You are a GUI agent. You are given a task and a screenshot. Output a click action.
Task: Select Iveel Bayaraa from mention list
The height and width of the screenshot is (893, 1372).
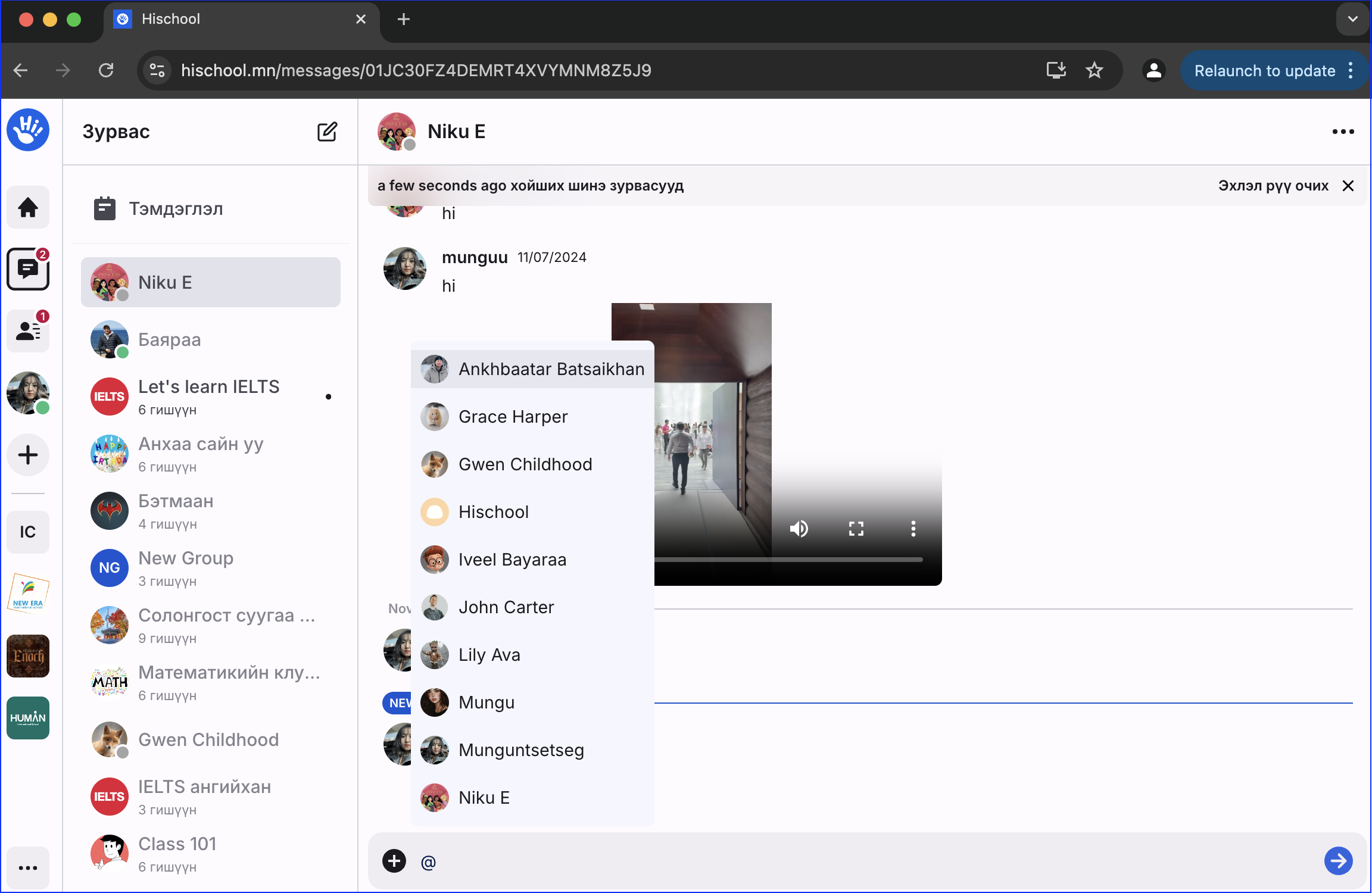click(512, 560)
